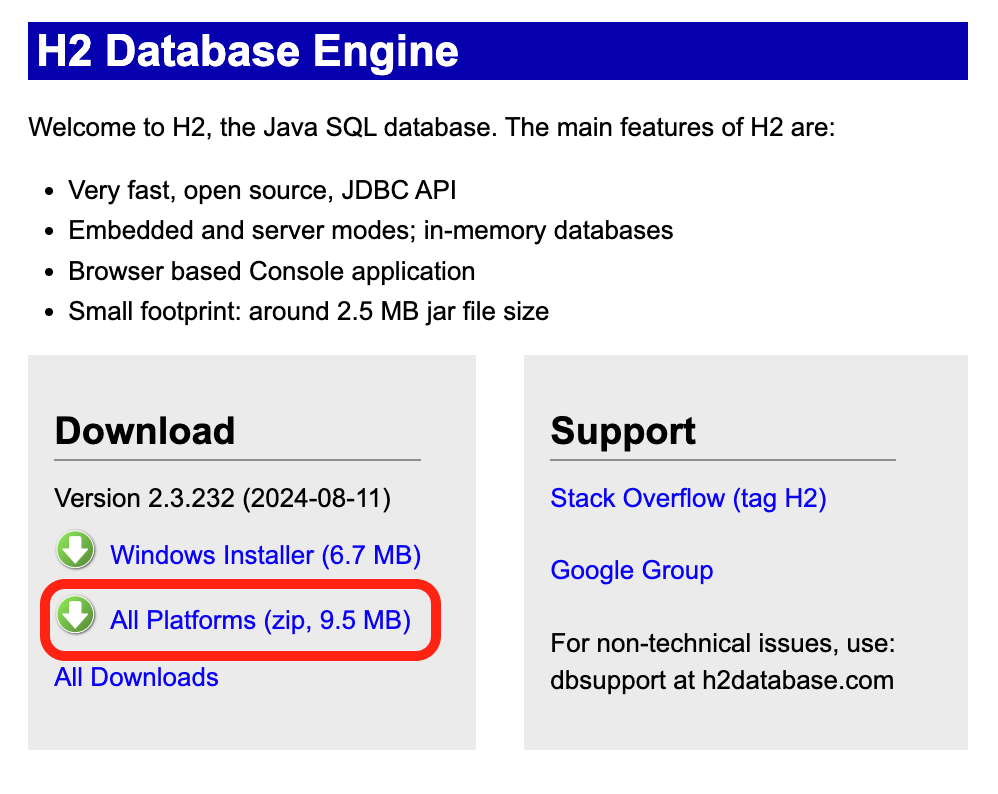Click the Version 2.3.232 (2024-08-11) text
The width and height of the screenshot is (998, 794).
pyautogui.click(x=223, y=499)
